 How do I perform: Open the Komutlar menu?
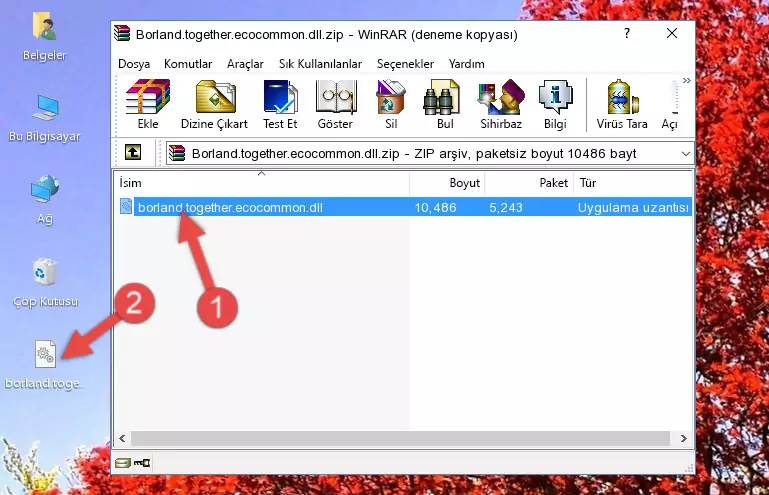pyautogui.click(x=188, y=64)
